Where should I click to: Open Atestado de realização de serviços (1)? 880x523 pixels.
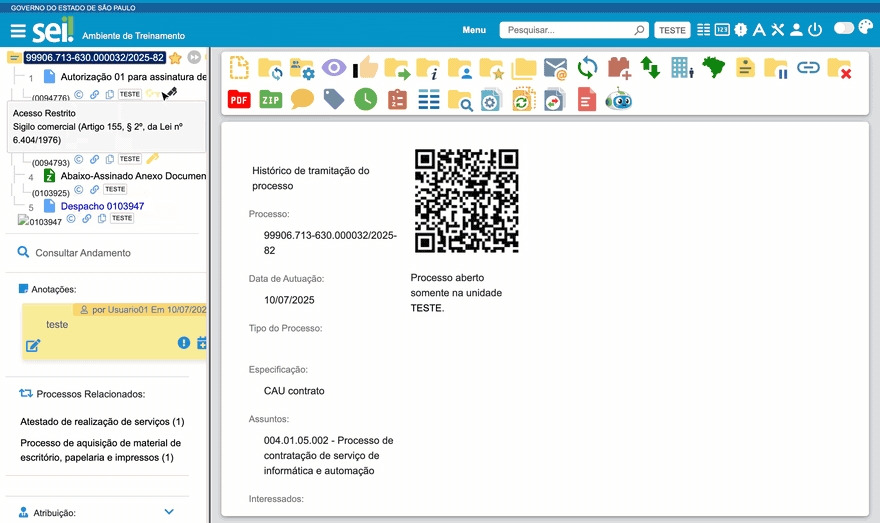point(102,421)
